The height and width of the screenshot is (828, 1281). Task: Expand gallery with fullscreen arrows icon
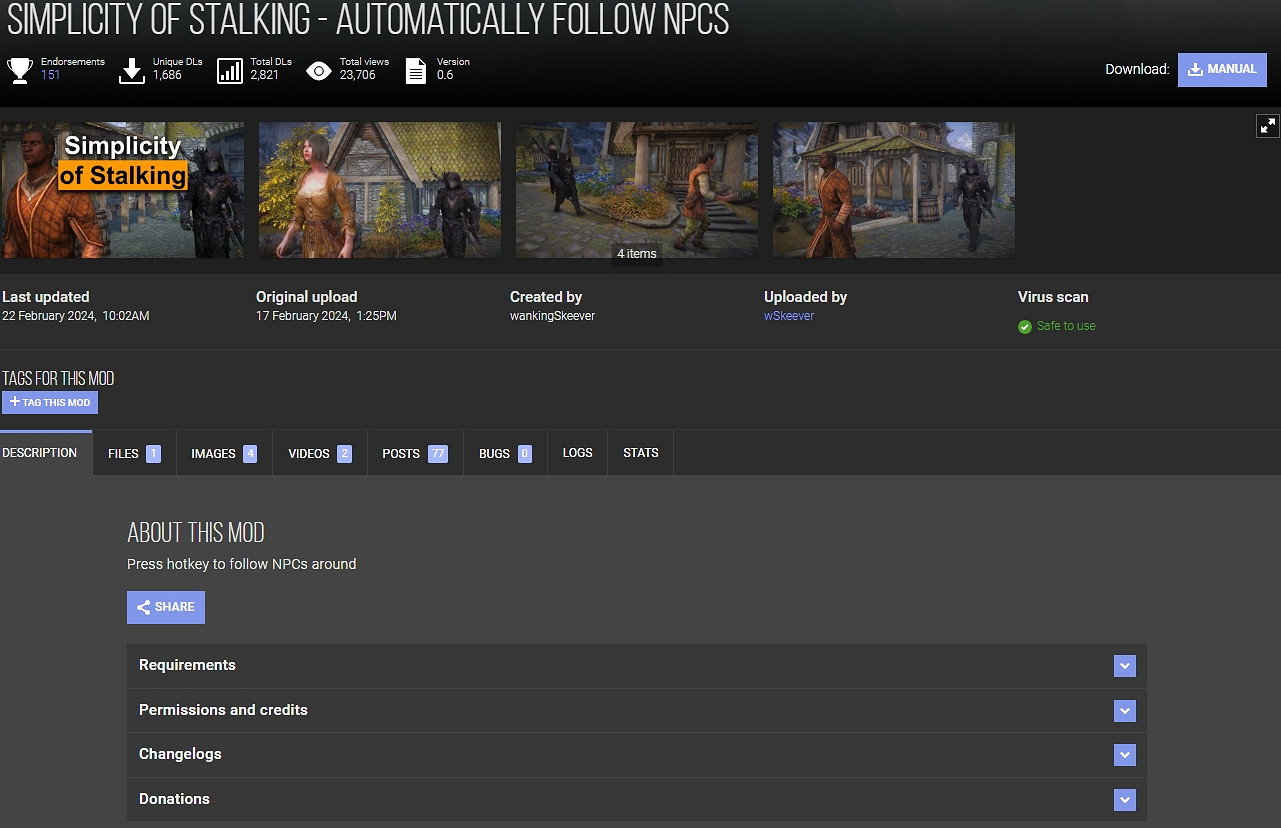click(1267, 125)
